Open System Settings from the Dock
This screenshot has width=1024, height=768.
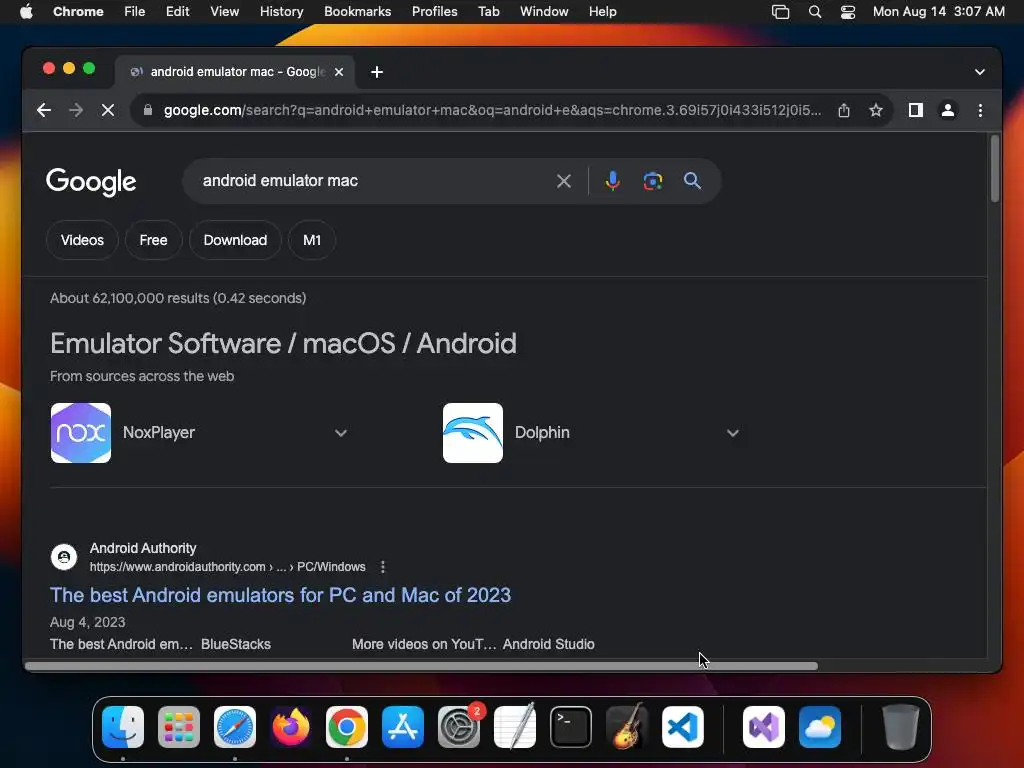(x=458, y=727)
